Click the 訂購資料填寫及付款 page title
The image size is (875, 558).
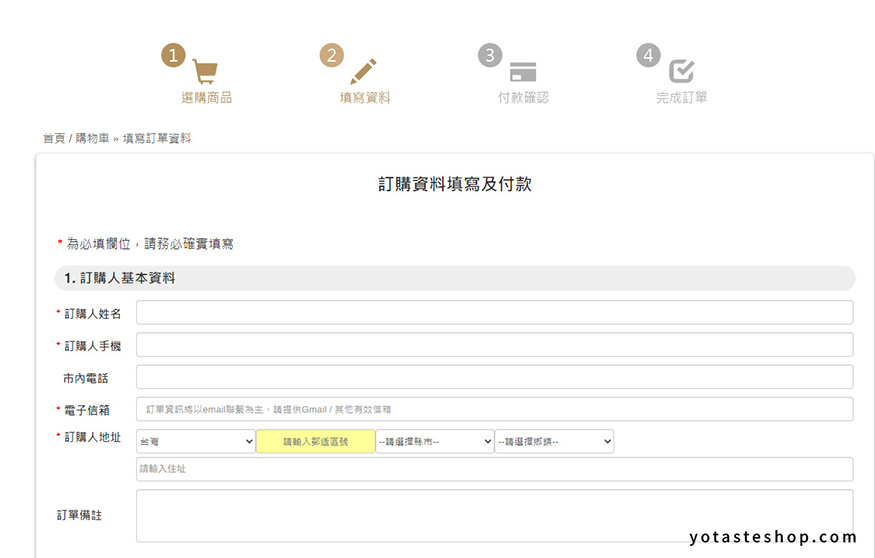(x=455, y=184)
